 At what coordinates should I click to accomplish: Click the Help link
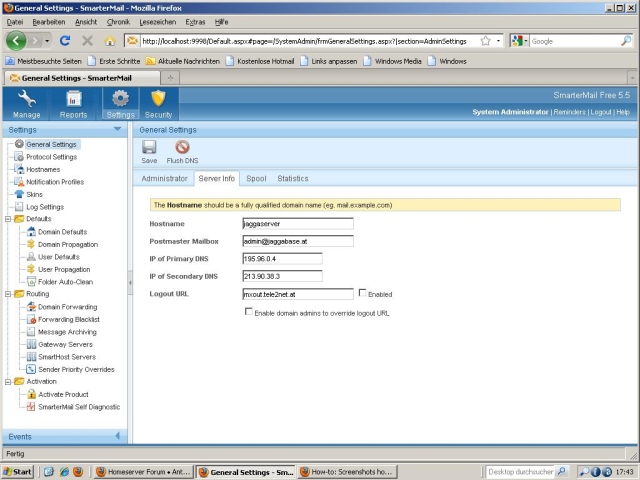coord(623,112)
